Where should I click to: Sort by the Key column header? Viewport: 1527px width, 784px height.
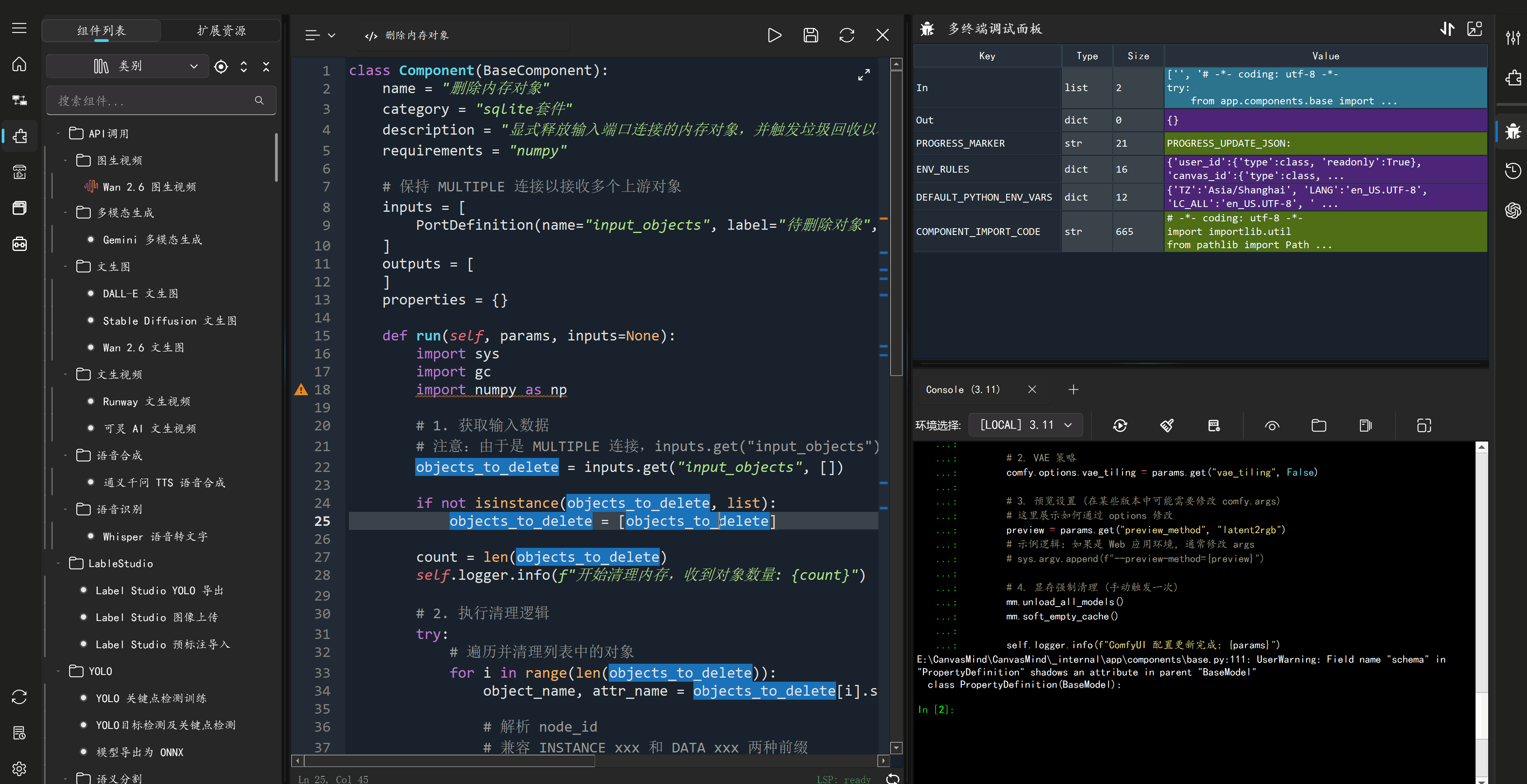click(x=987, y=56)
